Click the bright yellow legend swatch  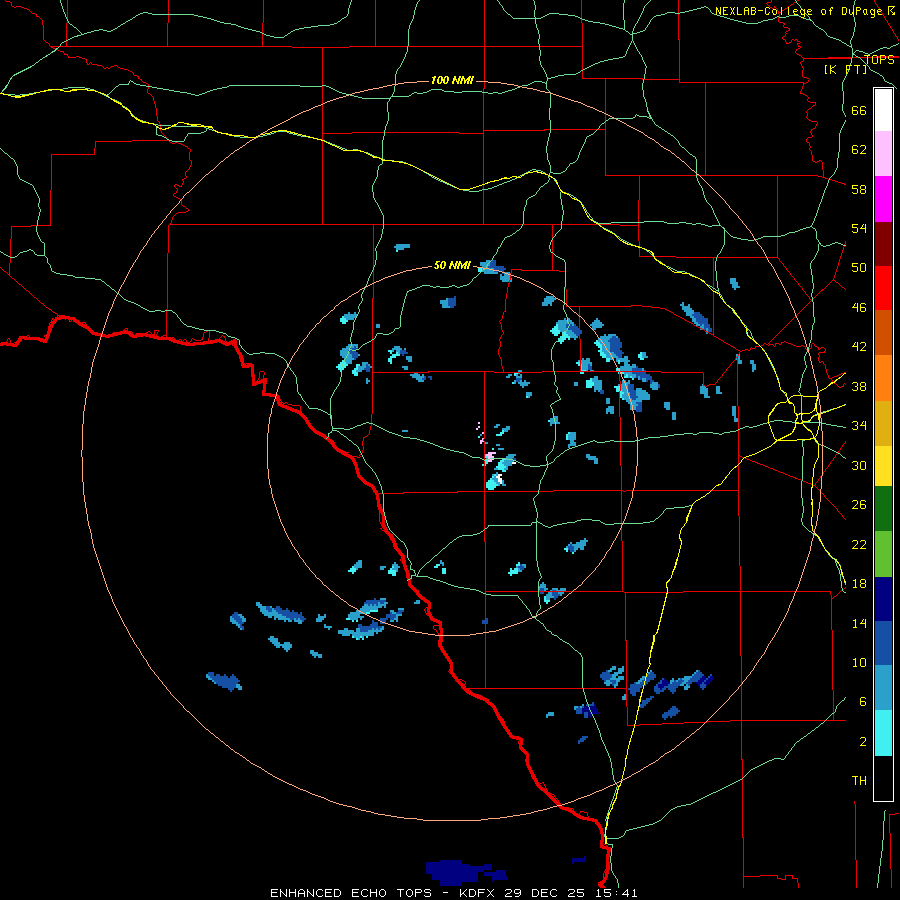click(x=883, y=465)
